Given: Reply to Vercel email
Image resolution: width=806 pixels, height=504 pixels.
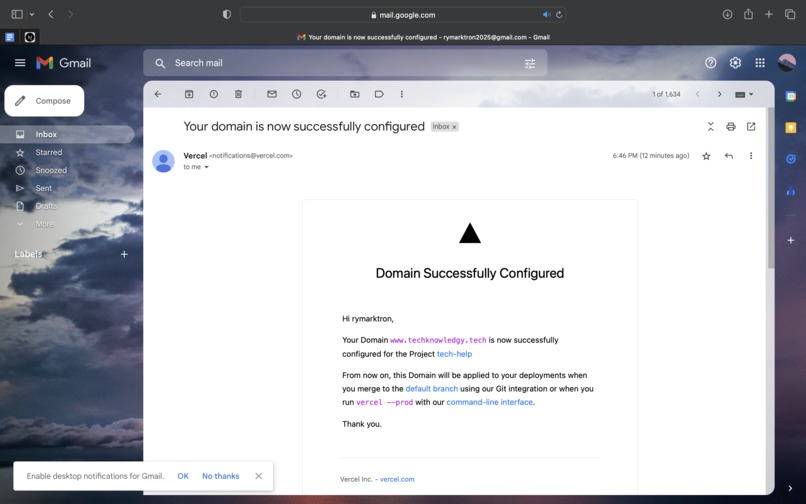Looking at the screenshot, I should 729,156.
